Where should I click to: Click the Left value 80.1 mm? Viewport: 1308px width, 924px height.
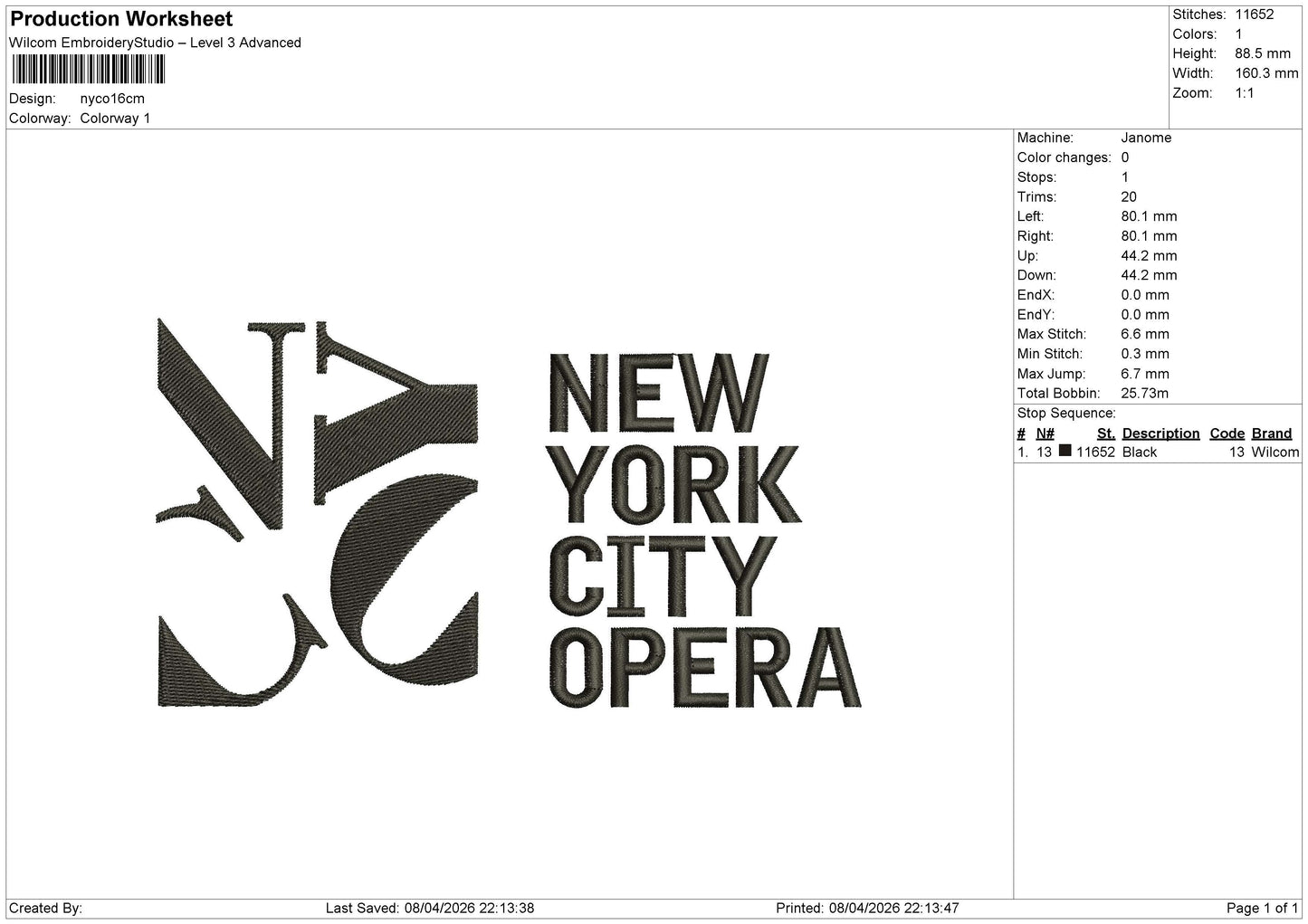[1149, 216]
